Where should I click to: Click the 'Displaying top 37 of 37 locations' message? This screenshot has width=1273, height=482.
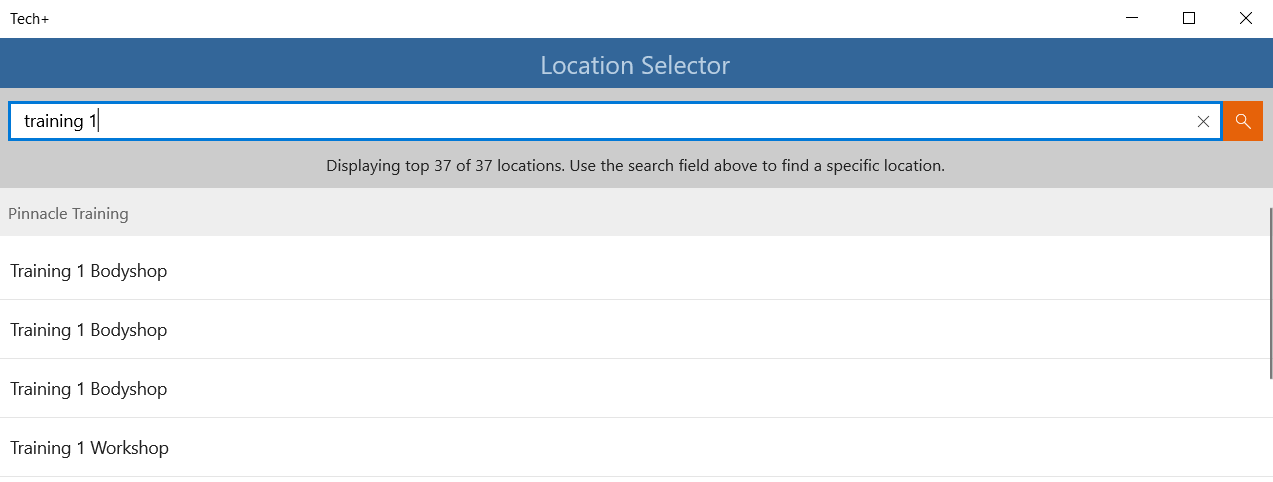click(x=635, y=165)
